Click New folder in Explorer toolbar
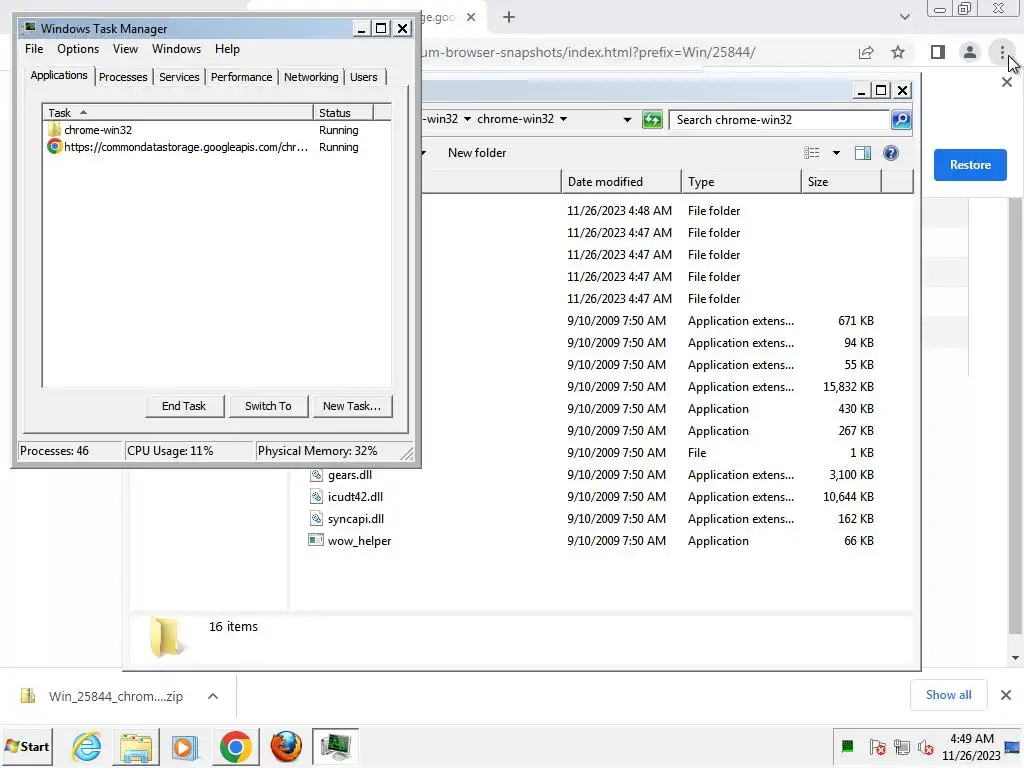This screenshot has height=768, width=1024. coord(477,153)
